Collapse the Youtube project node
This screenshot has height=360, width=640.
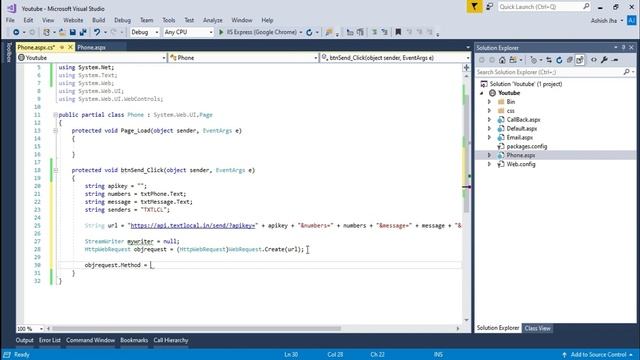click(x=482, y=93)
